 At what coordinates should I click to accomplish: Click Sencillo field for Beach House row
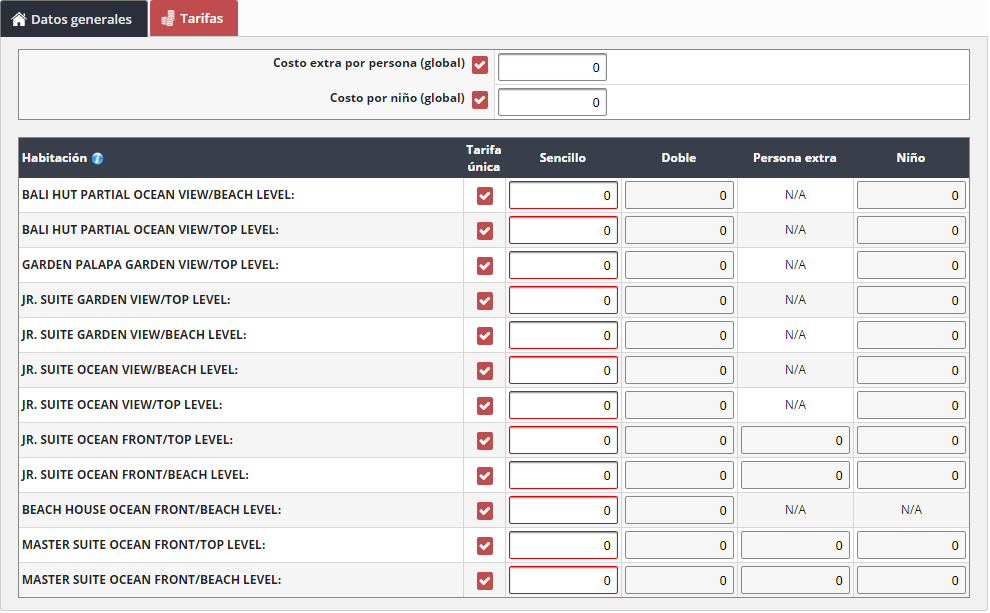[563, 511]
